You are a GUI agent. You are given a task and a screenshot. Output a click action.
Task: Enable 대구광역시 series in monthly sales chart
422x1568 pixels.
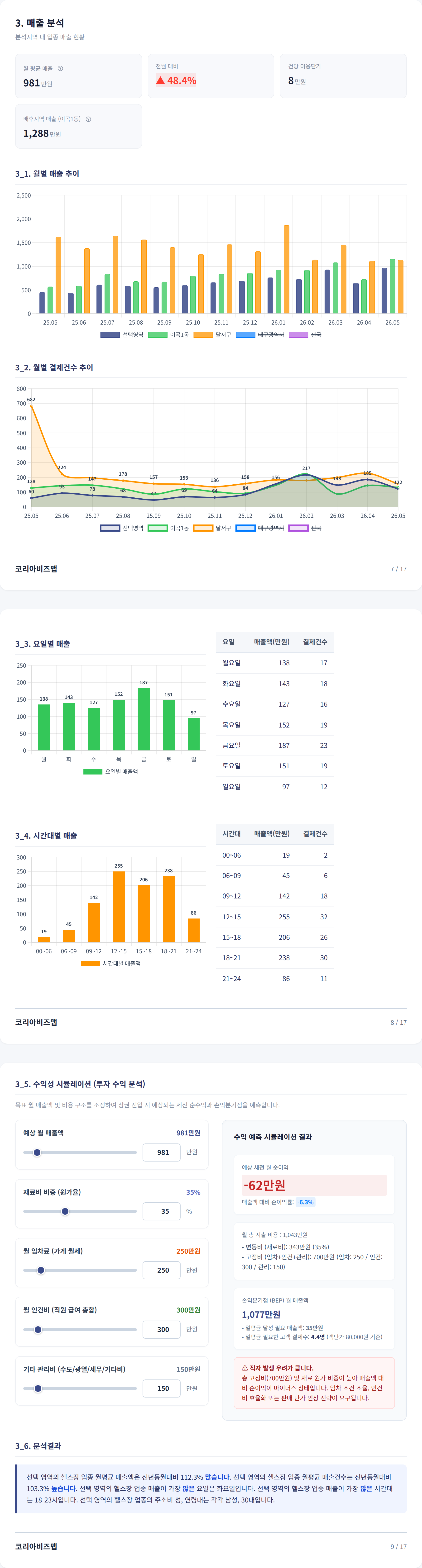click(260, 335)
